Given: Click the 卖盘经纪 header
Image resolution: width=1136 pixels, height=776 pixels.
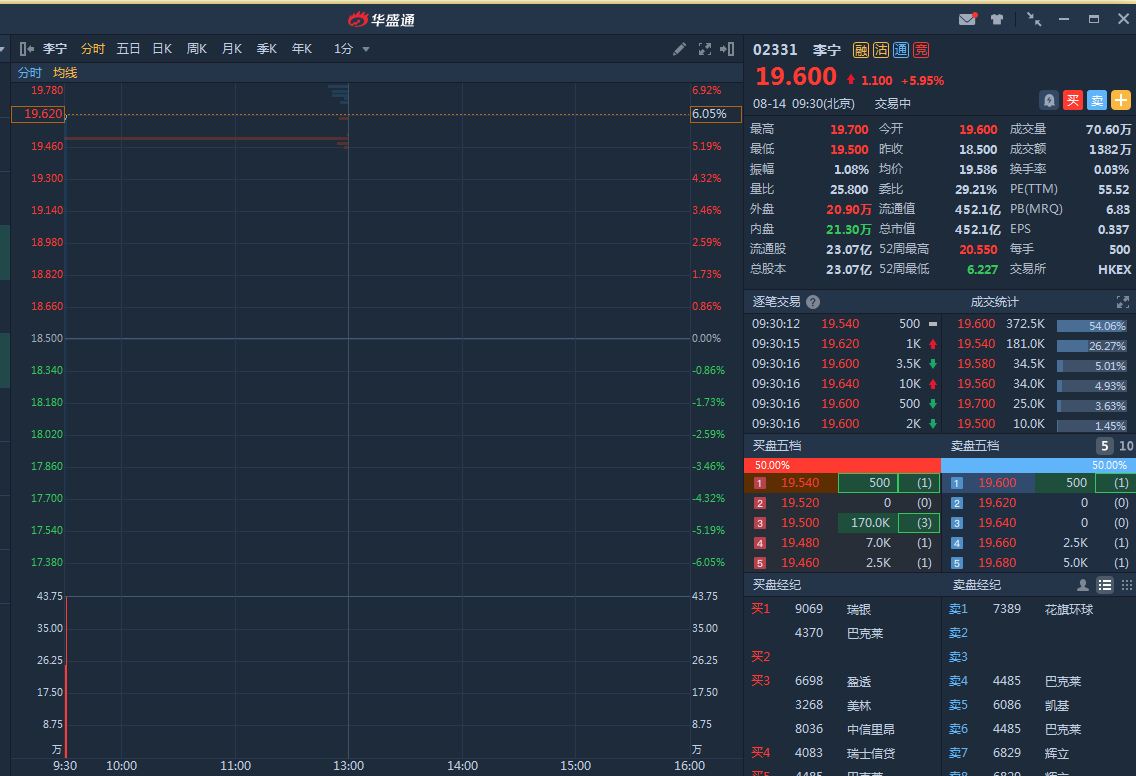Looking at the screenshot, I should (x=976, y=585).
